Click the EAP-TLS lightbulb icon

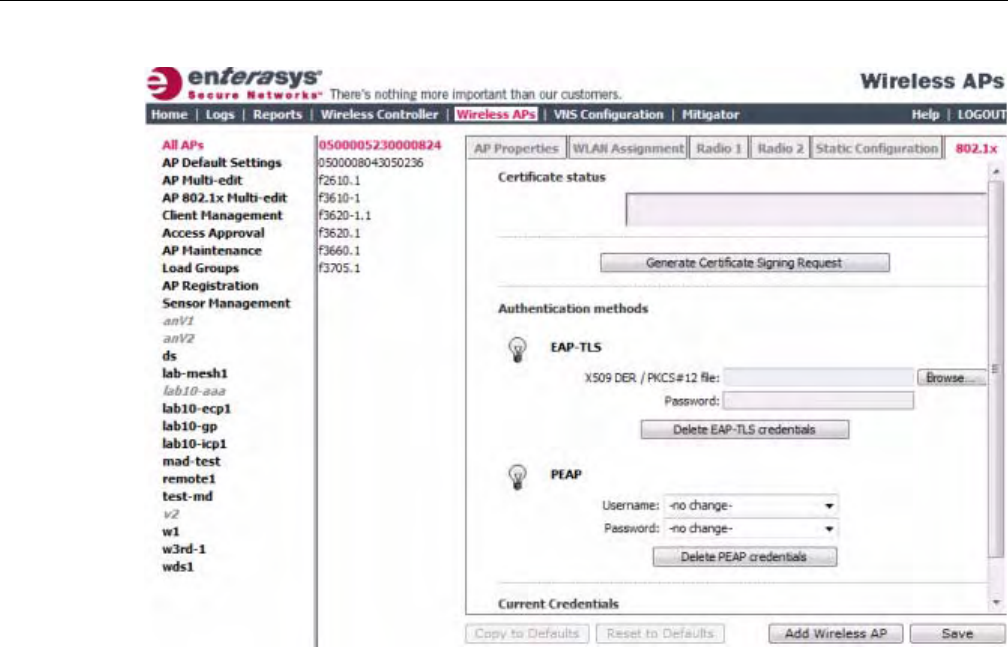(x=518, y=350)
